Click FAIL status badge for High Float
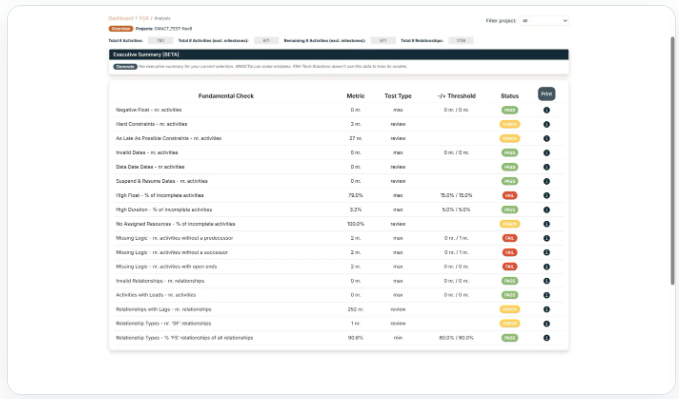 [510, 195]
